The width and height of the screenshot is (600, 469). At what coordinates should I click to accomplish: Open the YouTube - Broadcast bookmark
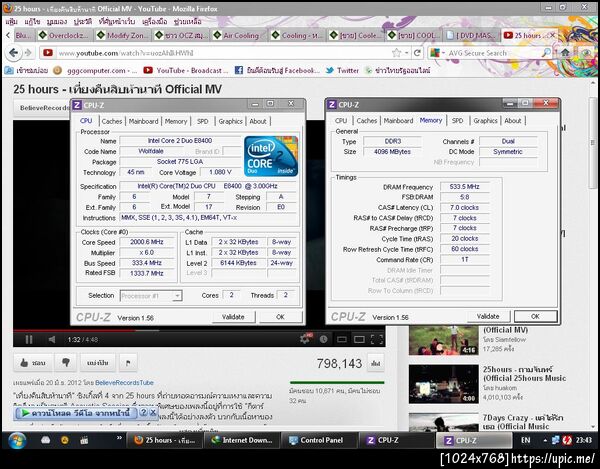[x=186, y=70]
